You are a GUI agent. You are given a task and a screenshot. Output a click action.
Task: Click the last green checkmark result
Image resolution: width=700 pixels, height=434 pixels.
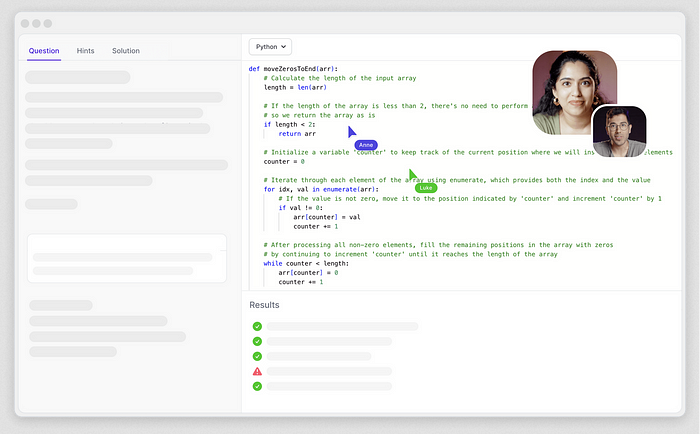point(257,386)
